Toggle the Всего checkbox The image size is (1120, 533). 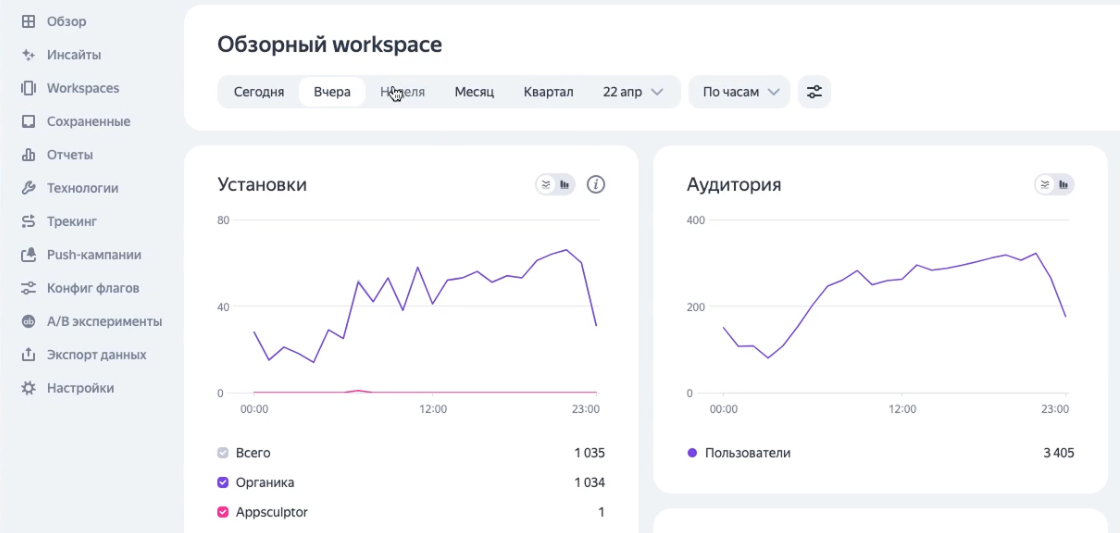pyautogui.click(x=223, y=453)
